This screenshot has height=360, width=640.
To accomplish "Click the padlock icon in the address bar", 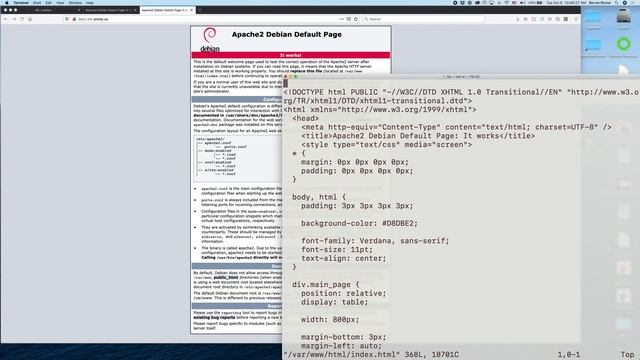I will click(x=74, y=19).
